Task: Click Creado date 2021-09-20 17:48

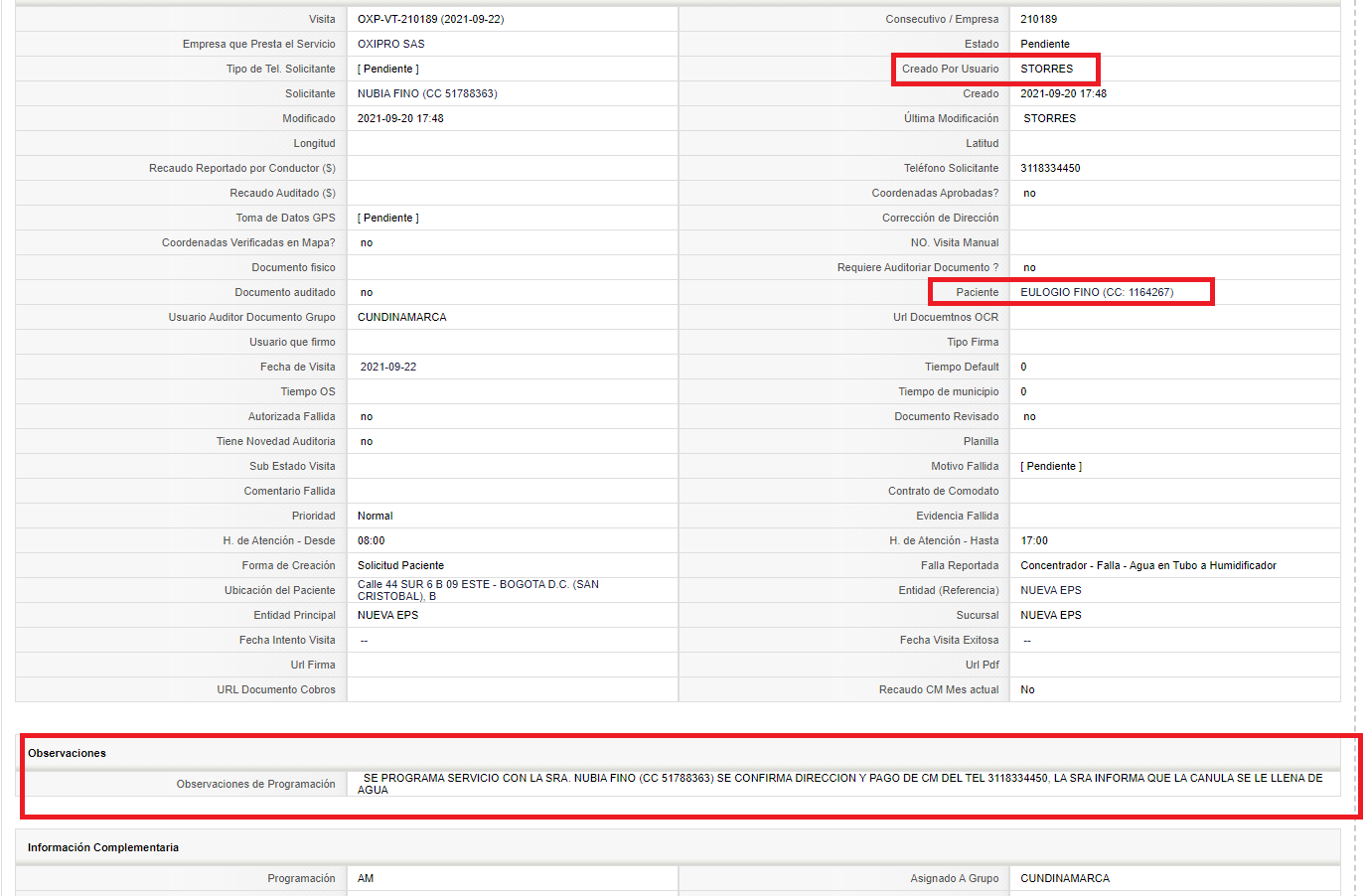Action: (1063, 93)
